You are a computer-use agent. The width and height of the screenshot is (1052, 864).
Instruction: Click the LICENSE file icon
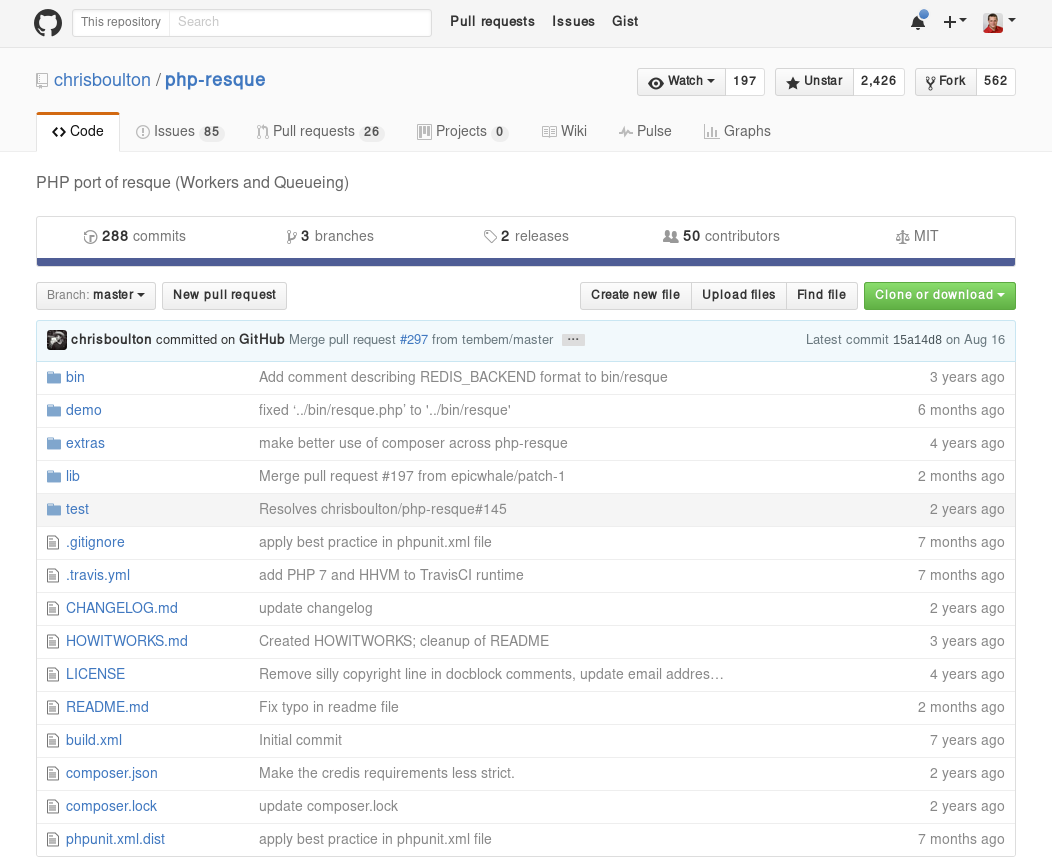pos(53,675)
